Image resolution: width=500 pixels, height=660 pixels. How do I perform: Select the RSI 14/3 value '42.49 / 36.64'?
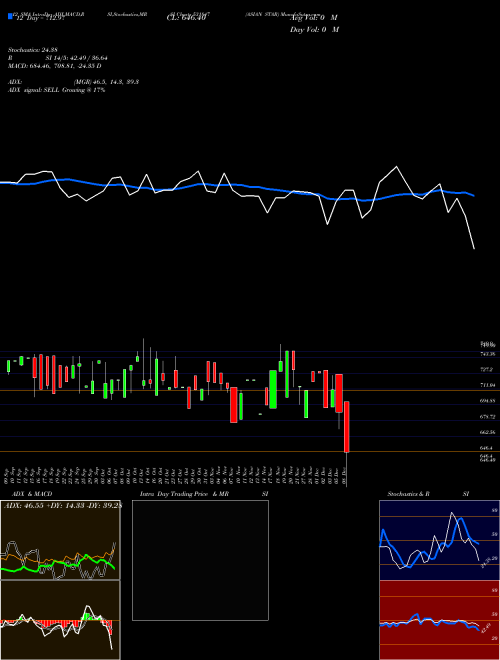tap(87, 58)
